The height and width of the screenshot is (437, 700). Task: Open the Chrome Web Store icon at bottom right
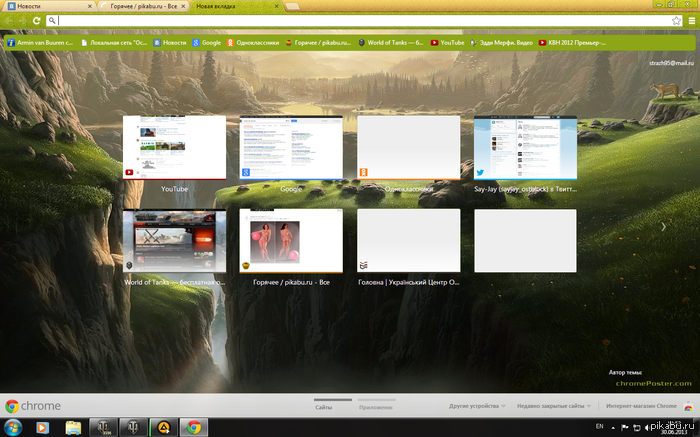[688, 406]
